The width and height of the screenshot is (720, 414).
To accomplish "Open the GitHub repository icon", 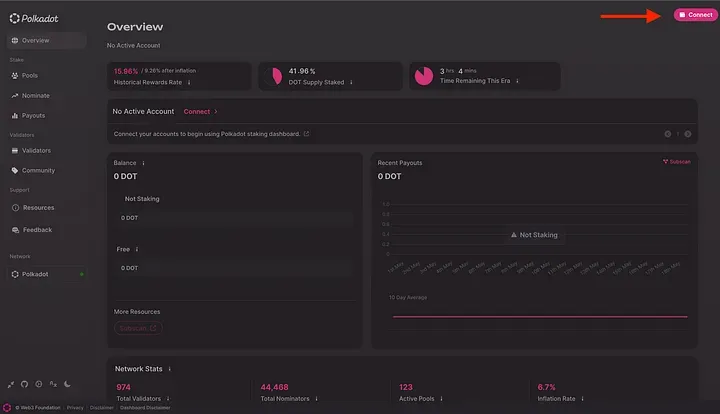I will [24, 384].
